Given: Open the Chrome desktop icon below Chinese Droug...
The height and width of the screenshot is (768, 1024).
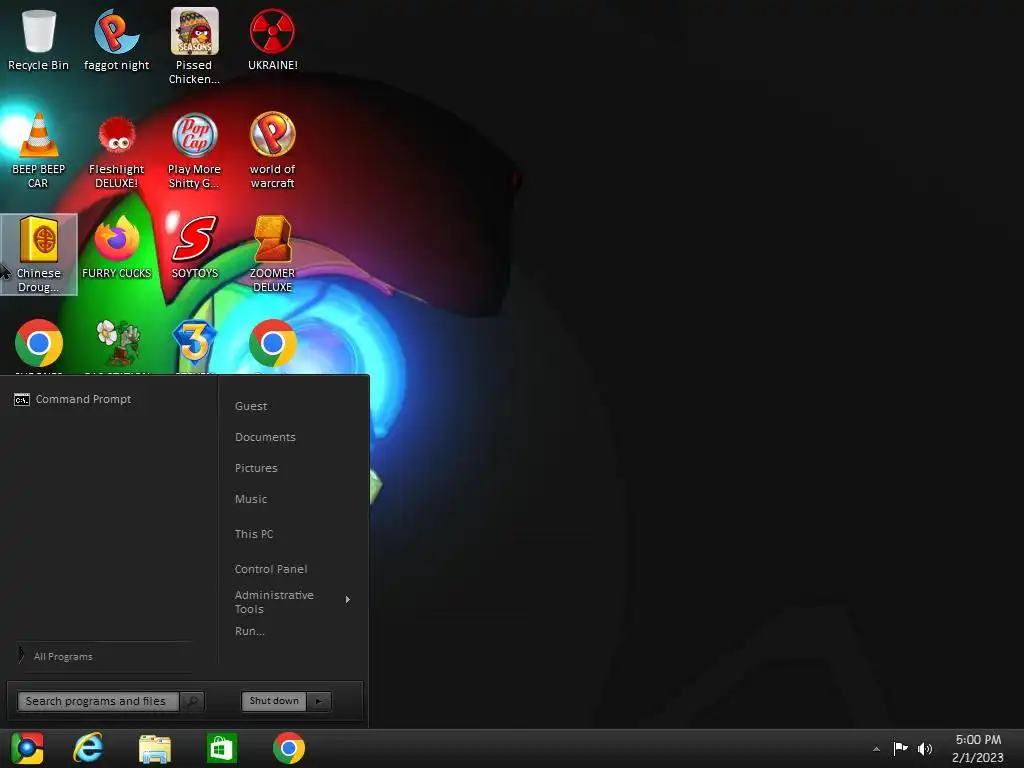Looking at the screenshot, I should tap(39, 344).
